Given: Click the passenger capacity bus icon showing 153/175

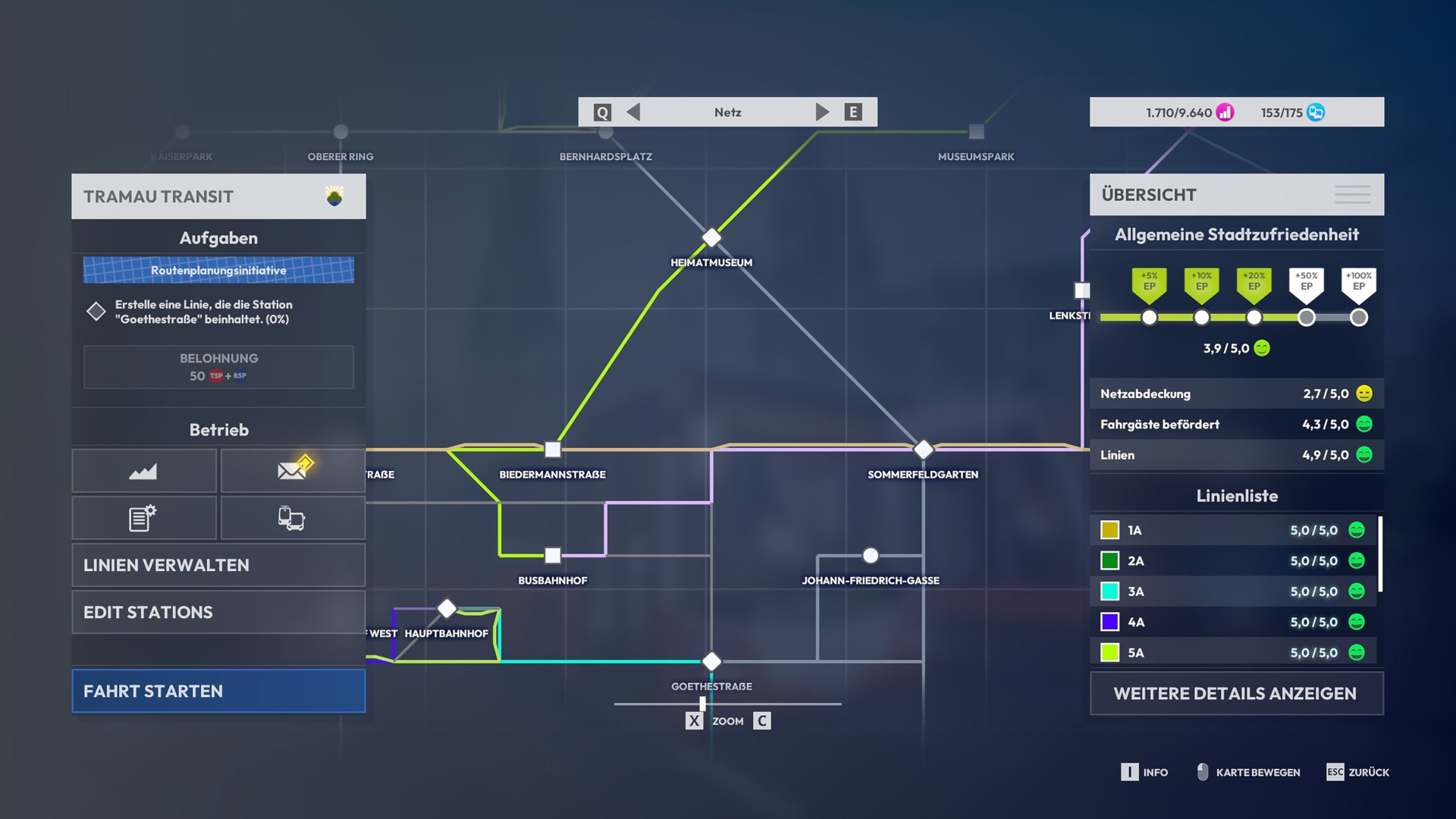Looking at the screenshot, I should click(1314, 111).
